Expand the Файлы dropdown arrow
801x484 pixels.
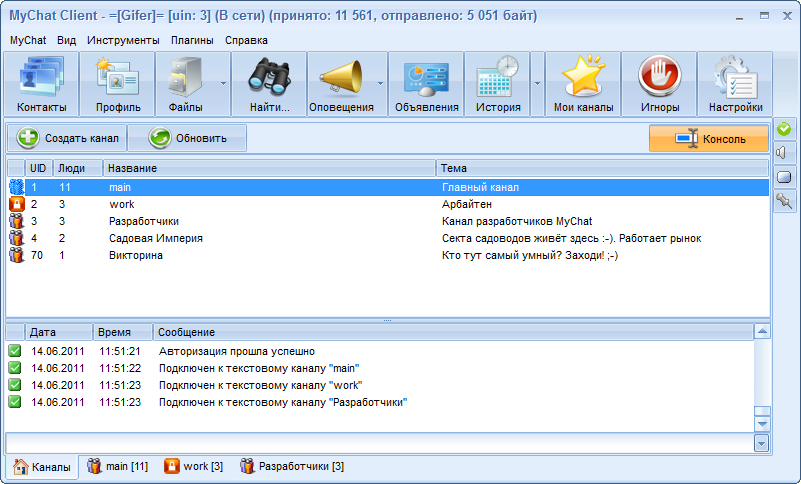(x=223, y=84)
